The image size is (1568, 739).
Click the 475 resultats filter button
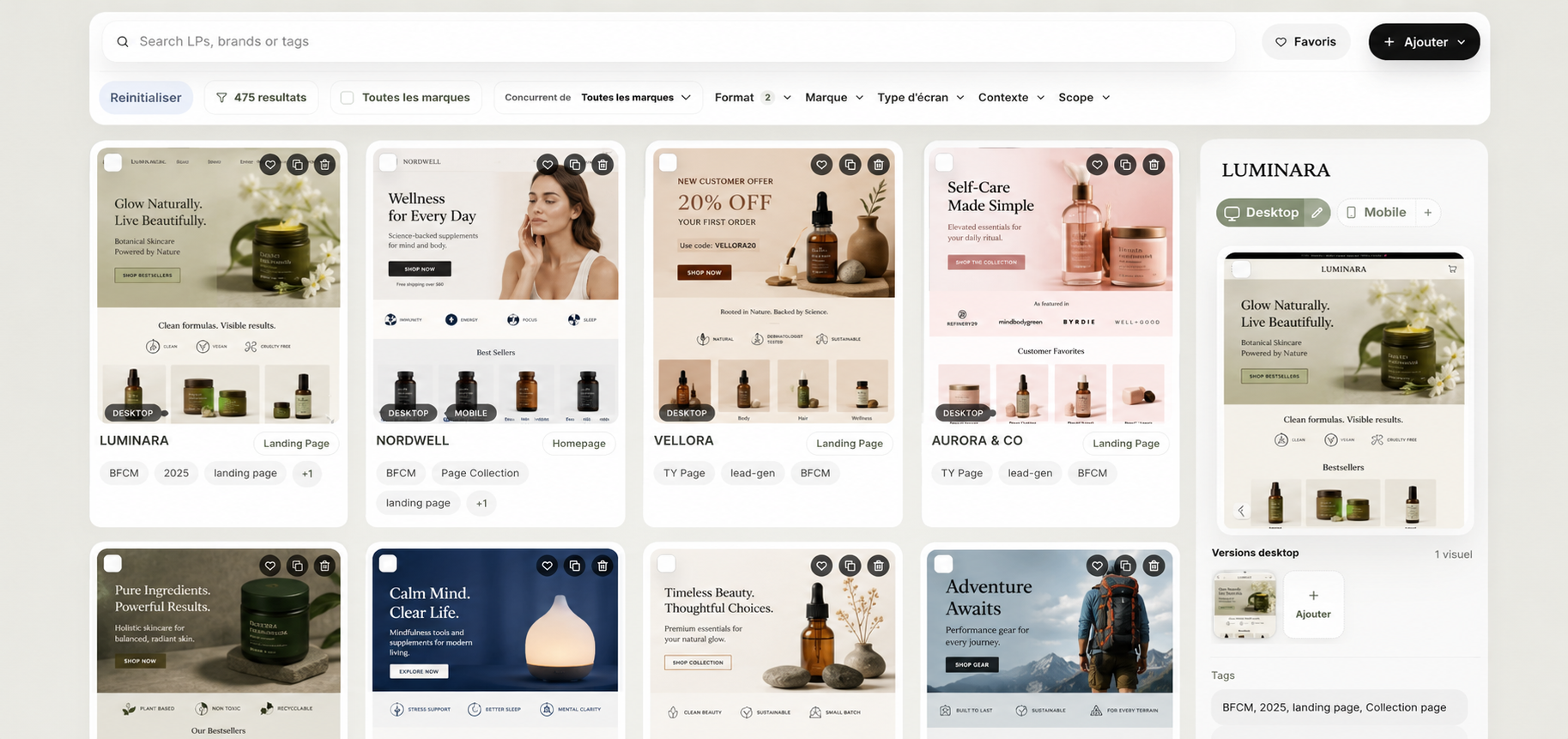(261, 98)
